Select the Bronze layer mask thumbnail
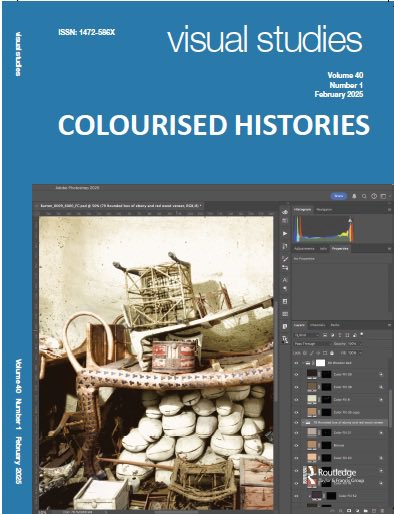Image resolution: width=394 pixels, height=514 pixels. 326,445
